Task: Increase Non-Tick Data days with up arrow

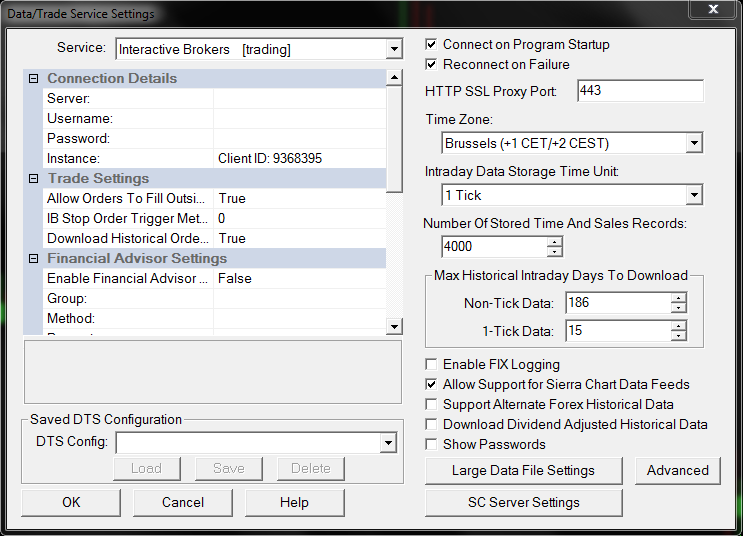Action: click(679, 298)
